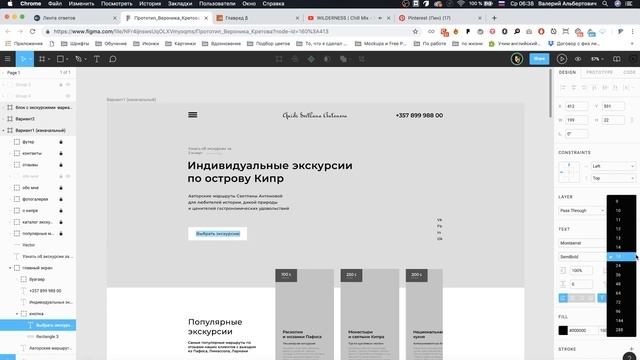Select the Vector layer
This screenshot has height=360, width=640.
[x=38, y=245]
